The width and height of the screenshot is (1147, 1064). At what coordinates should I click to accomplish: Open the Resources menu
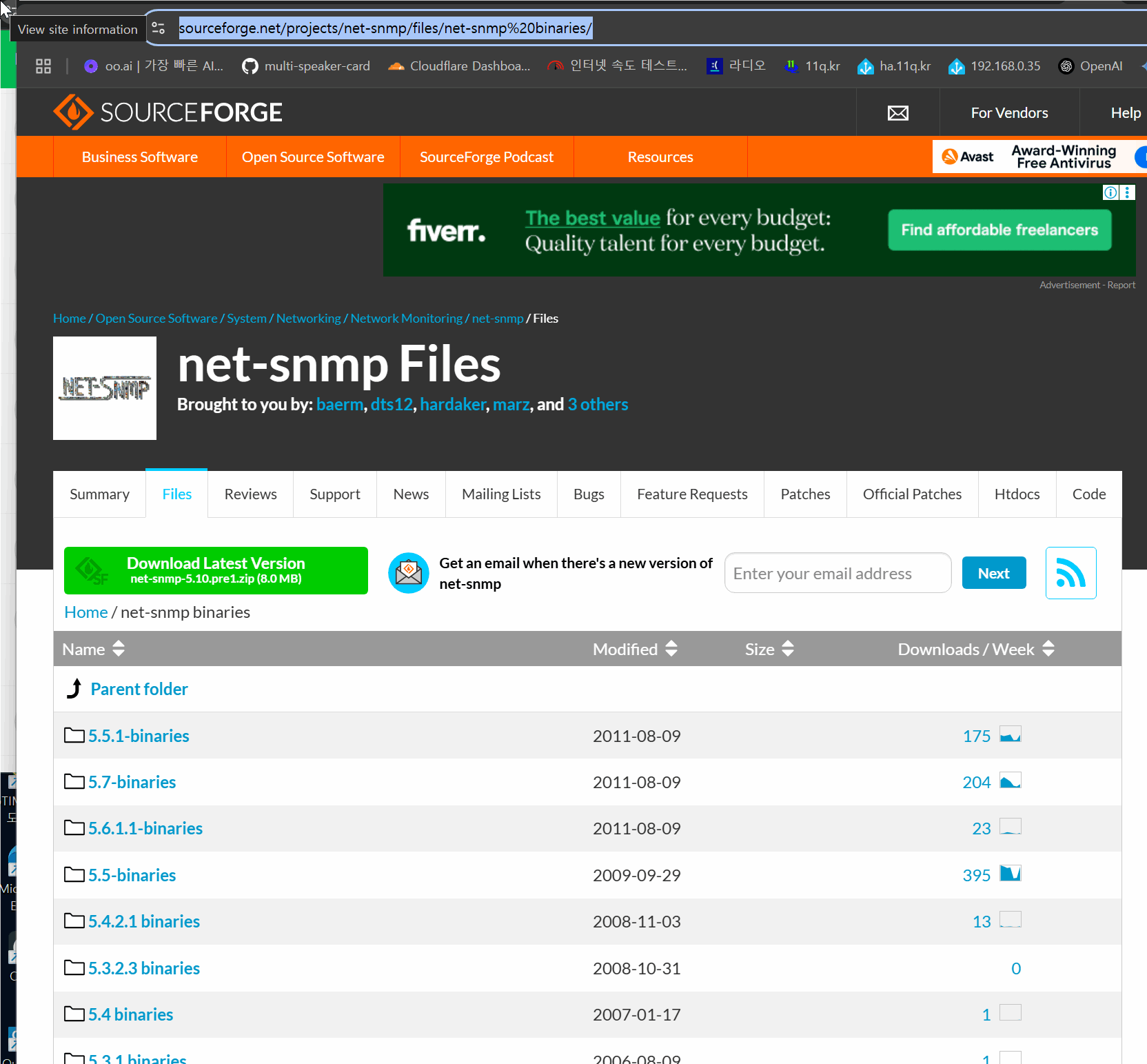(660, 157)
